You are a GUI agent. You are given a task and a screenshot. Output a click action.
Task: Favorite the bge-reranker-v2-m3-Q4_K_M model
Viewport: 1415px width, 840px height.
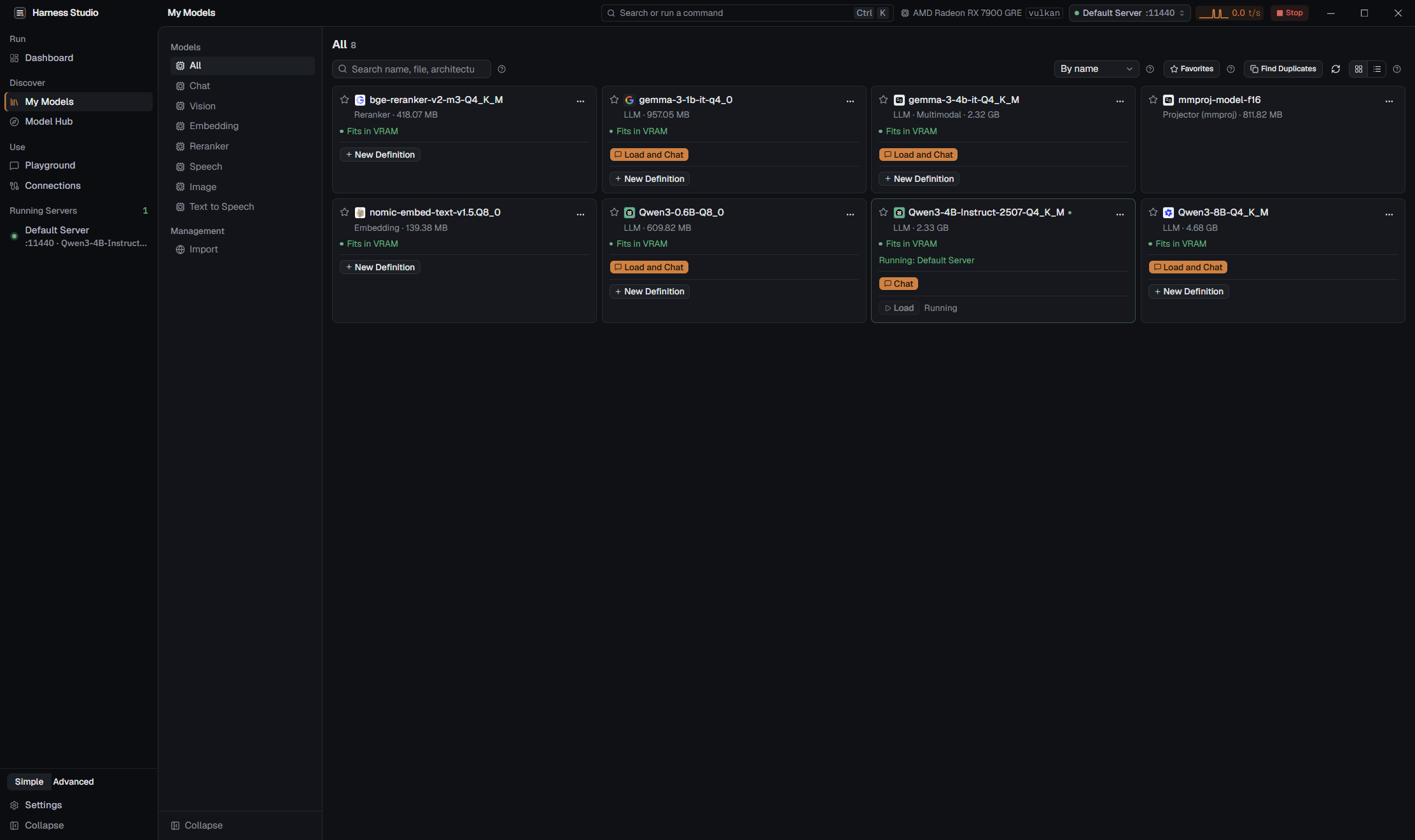(x=344, y=99)
